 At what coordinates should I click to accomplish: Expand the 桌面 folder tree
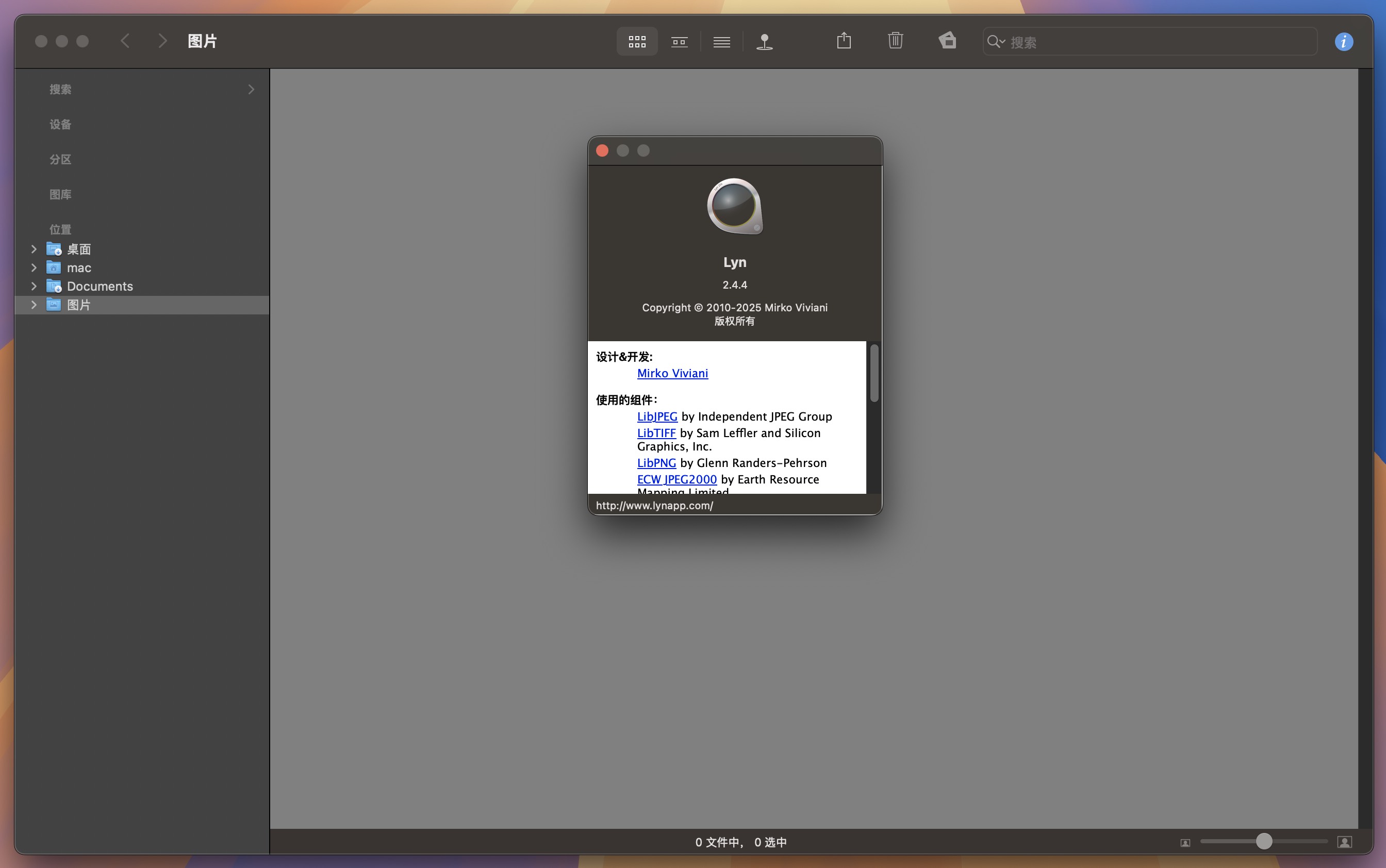(34, 249)
